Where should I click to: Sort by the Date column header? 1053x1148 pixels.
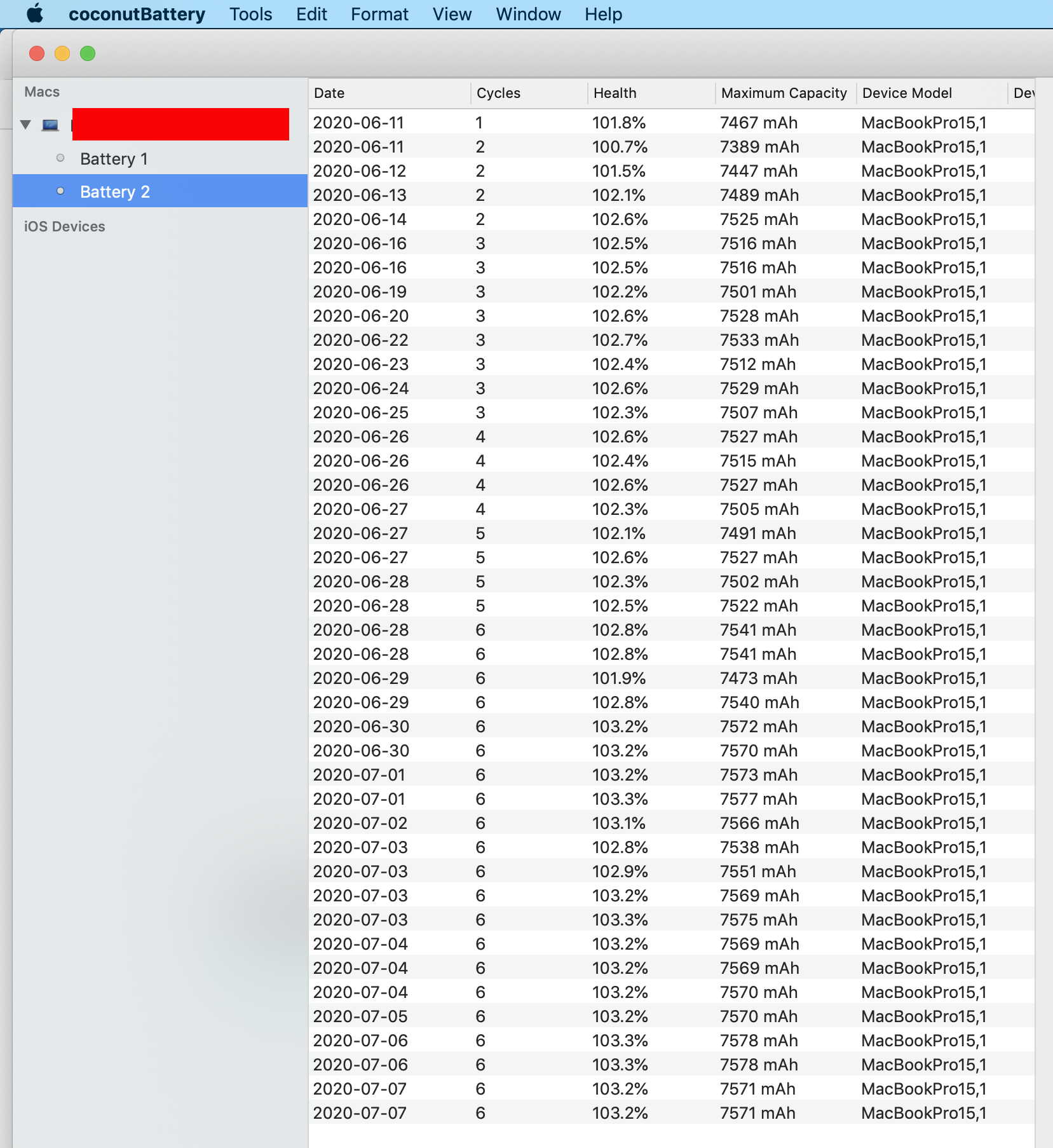coord(390,93)
